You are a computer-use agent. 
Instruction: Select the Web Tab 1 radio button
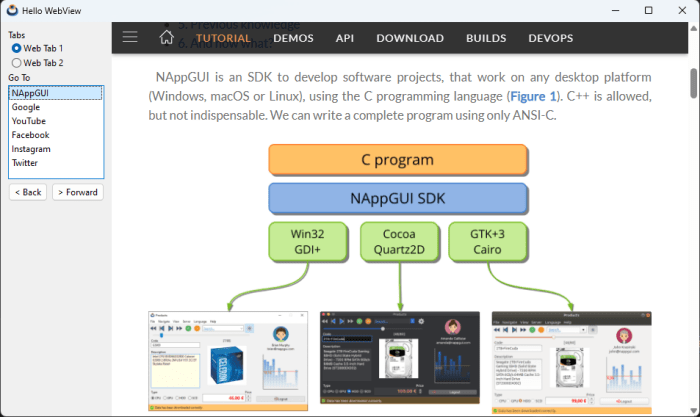click(x=16, y=48)
